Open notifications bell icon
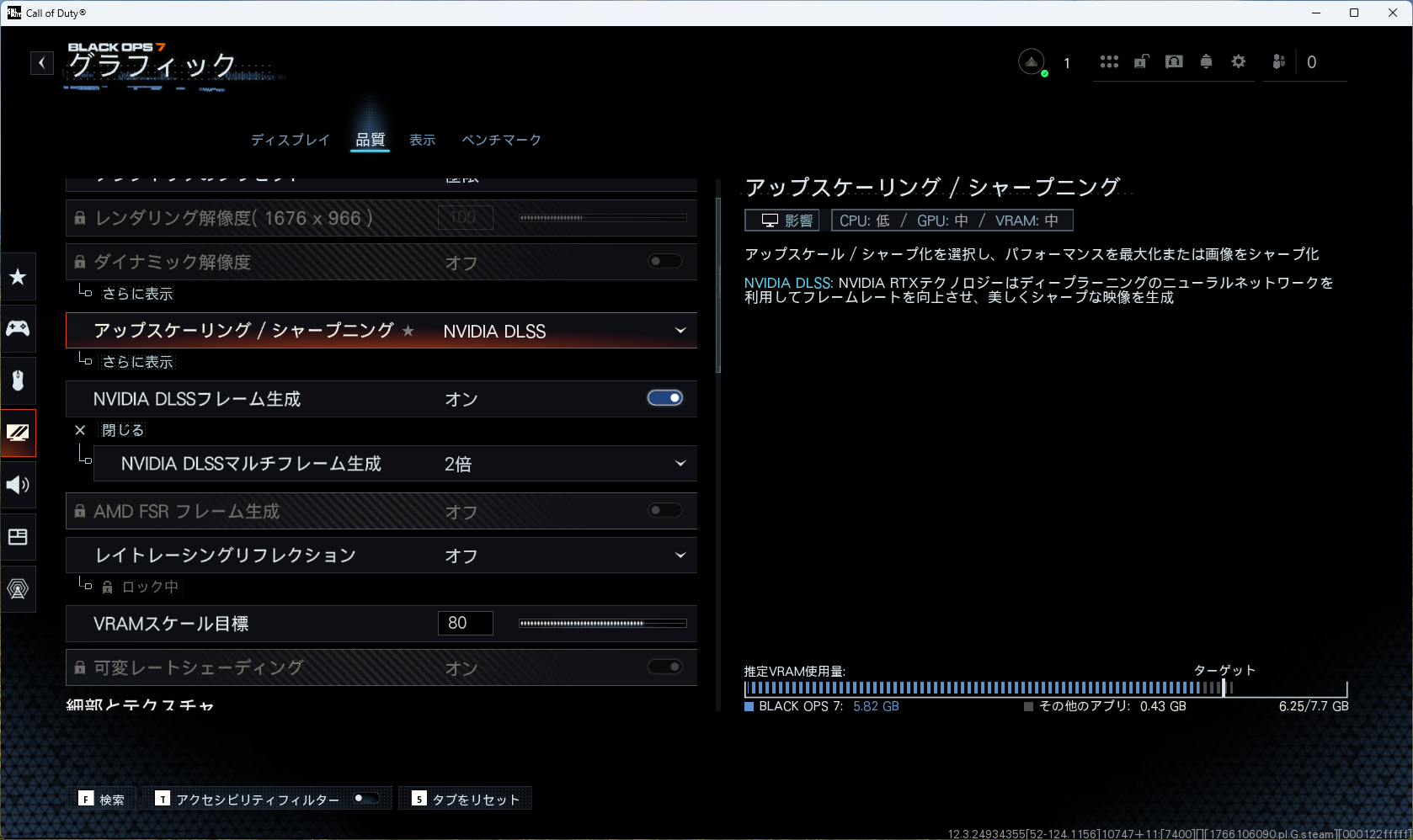 [x=1206, y=61]
